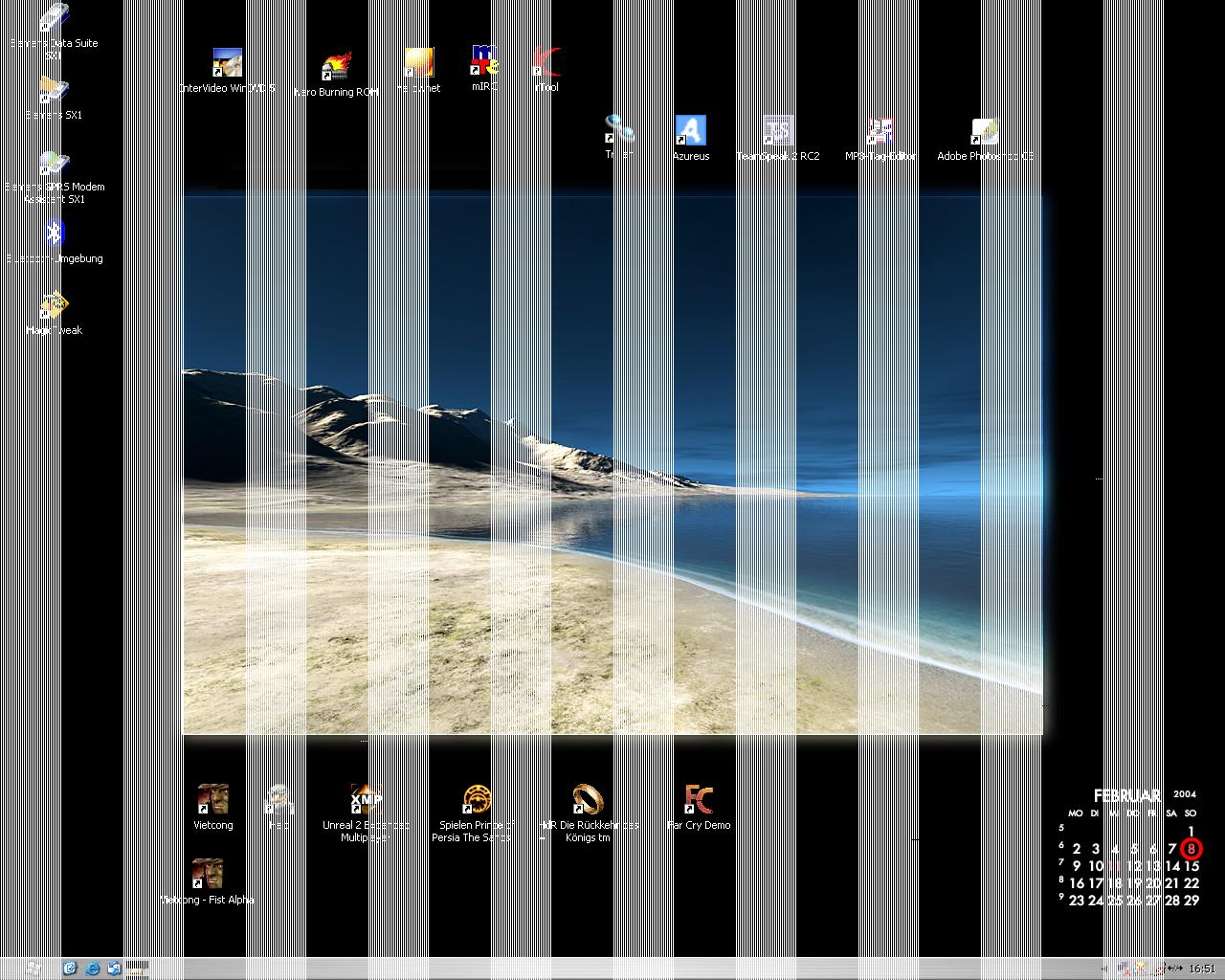This screenshot has height=980, width=1225.
Task: Open the Adobe Photoshop CS shortcut
Action: tap(984, 132)
